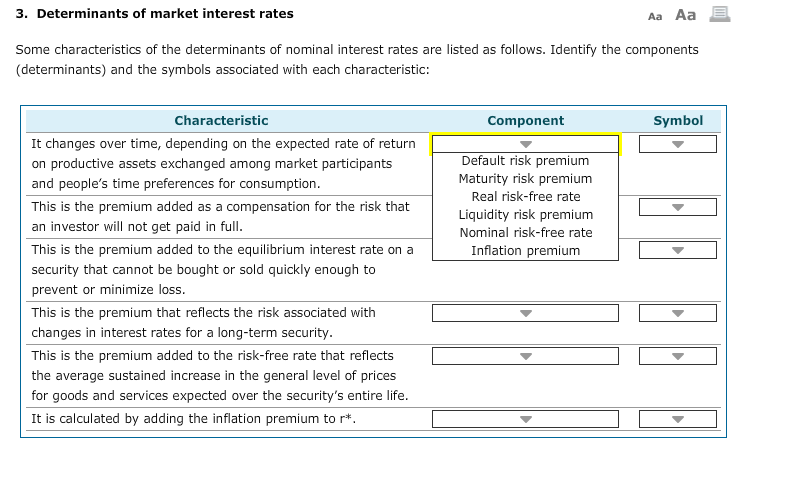809x486 pixels.
Task: Open Component dropdown for long-term security risk row
Action: [525, 313]
